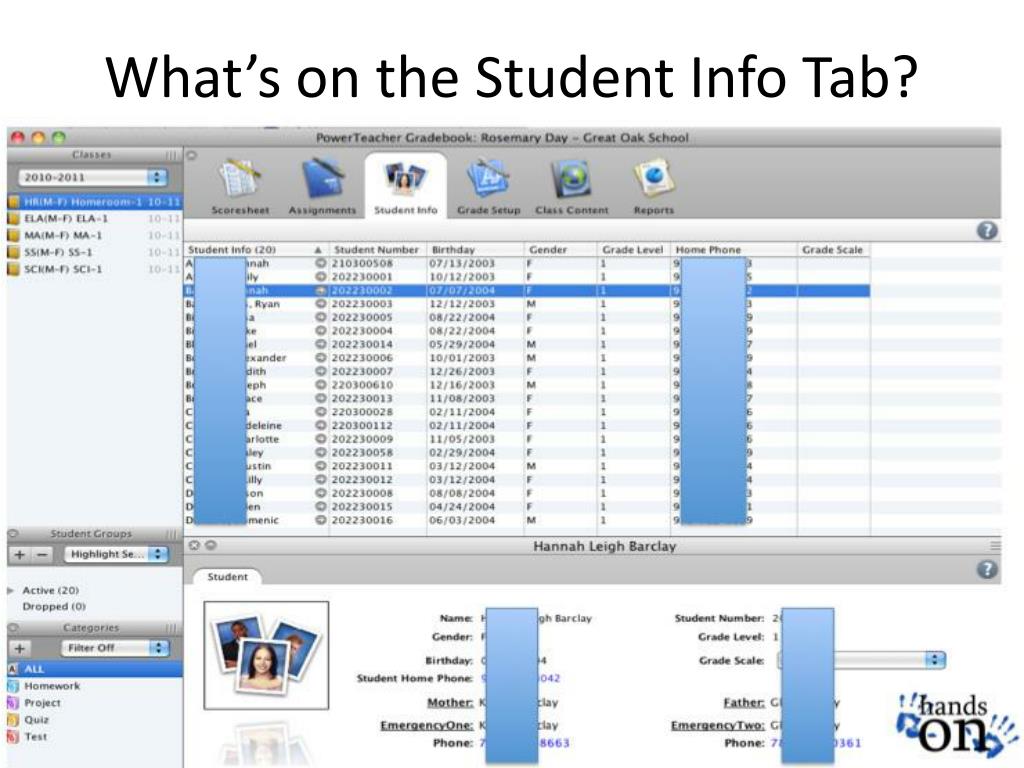
Task: Select SCI(M-F) SCI-1 class
Action: tap(94, 269)
